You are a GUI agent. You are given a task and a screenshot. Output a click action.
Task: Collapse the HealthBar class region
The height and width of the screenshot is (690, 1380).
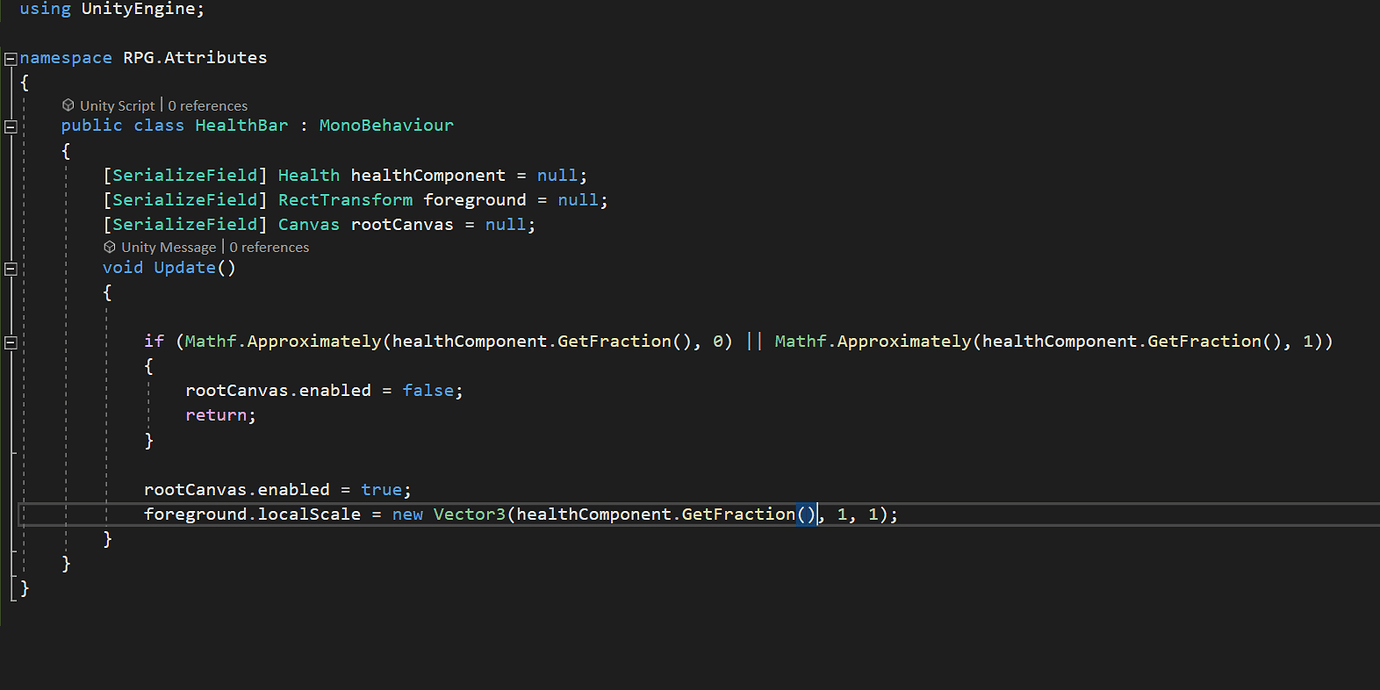(9, 125)
